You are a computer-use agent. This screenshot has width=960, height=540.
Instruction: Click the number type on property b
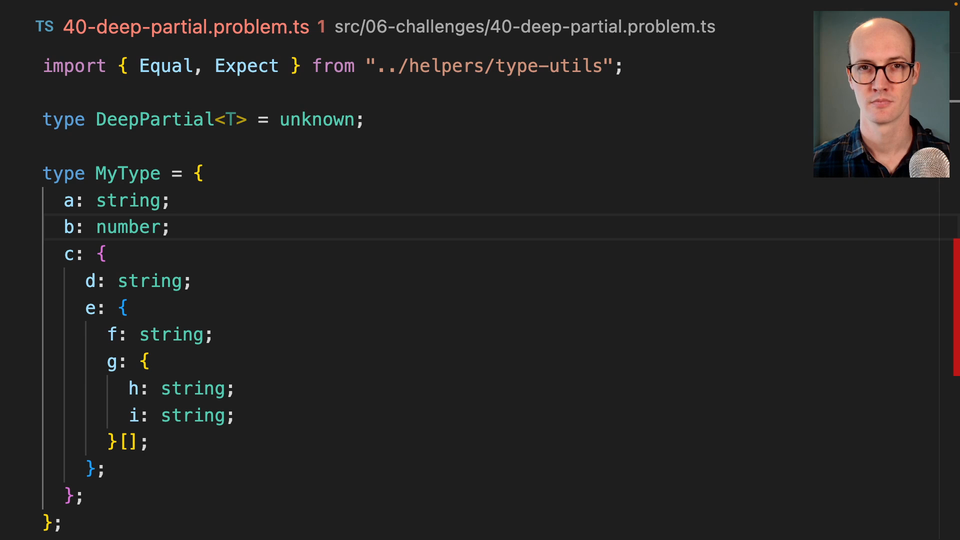(129, 228)
